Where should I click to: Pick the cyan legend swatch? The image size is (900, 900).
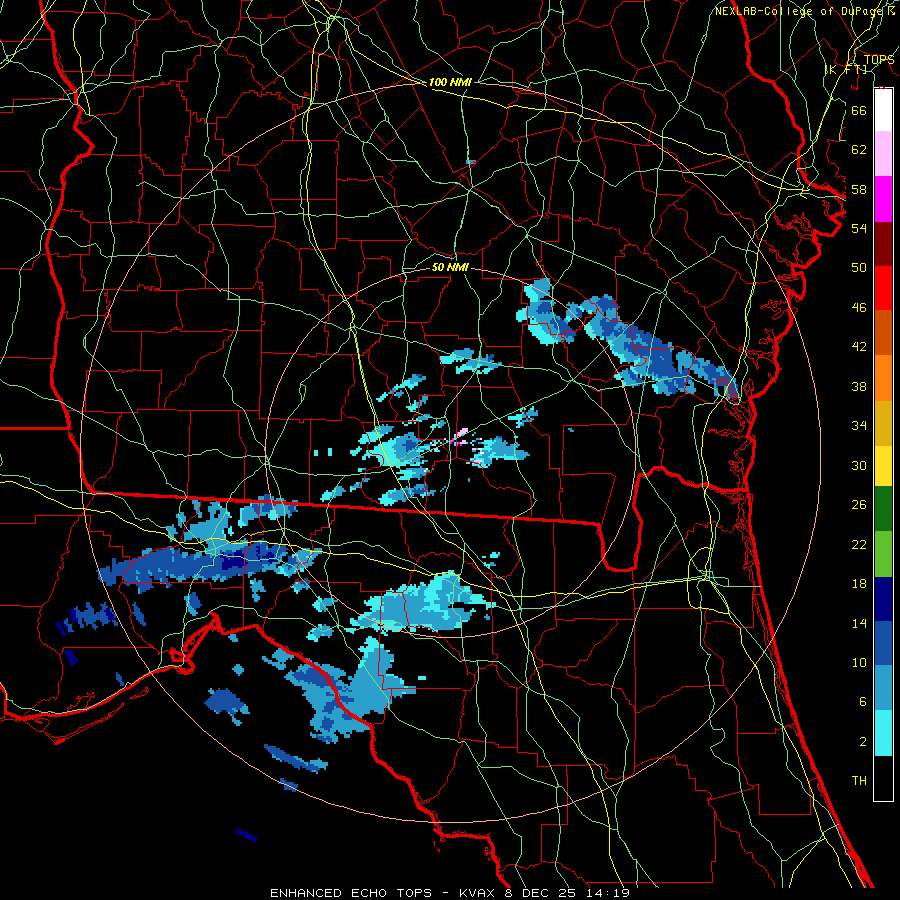(x=883, y=733)
